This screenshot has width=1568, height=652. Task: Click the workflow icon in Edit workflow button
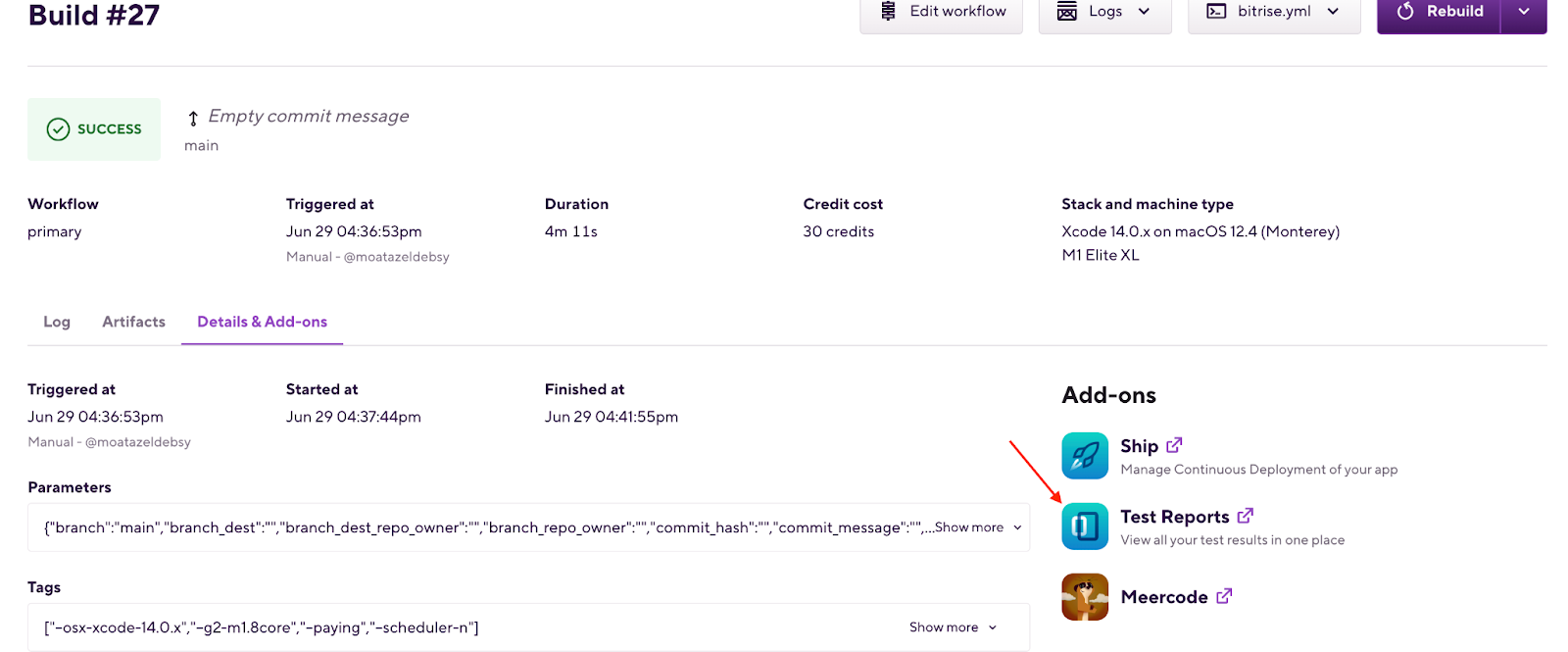[x=888, y=11]
